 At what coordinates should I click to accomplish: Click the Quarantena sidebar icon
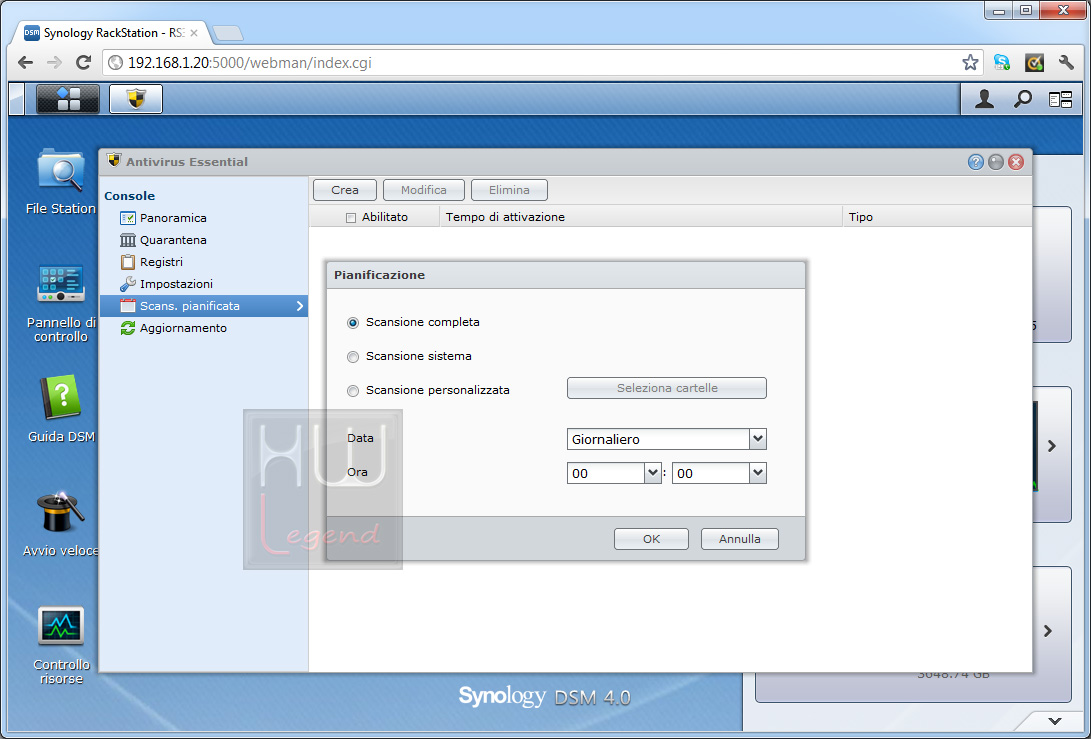click(127, 240)
